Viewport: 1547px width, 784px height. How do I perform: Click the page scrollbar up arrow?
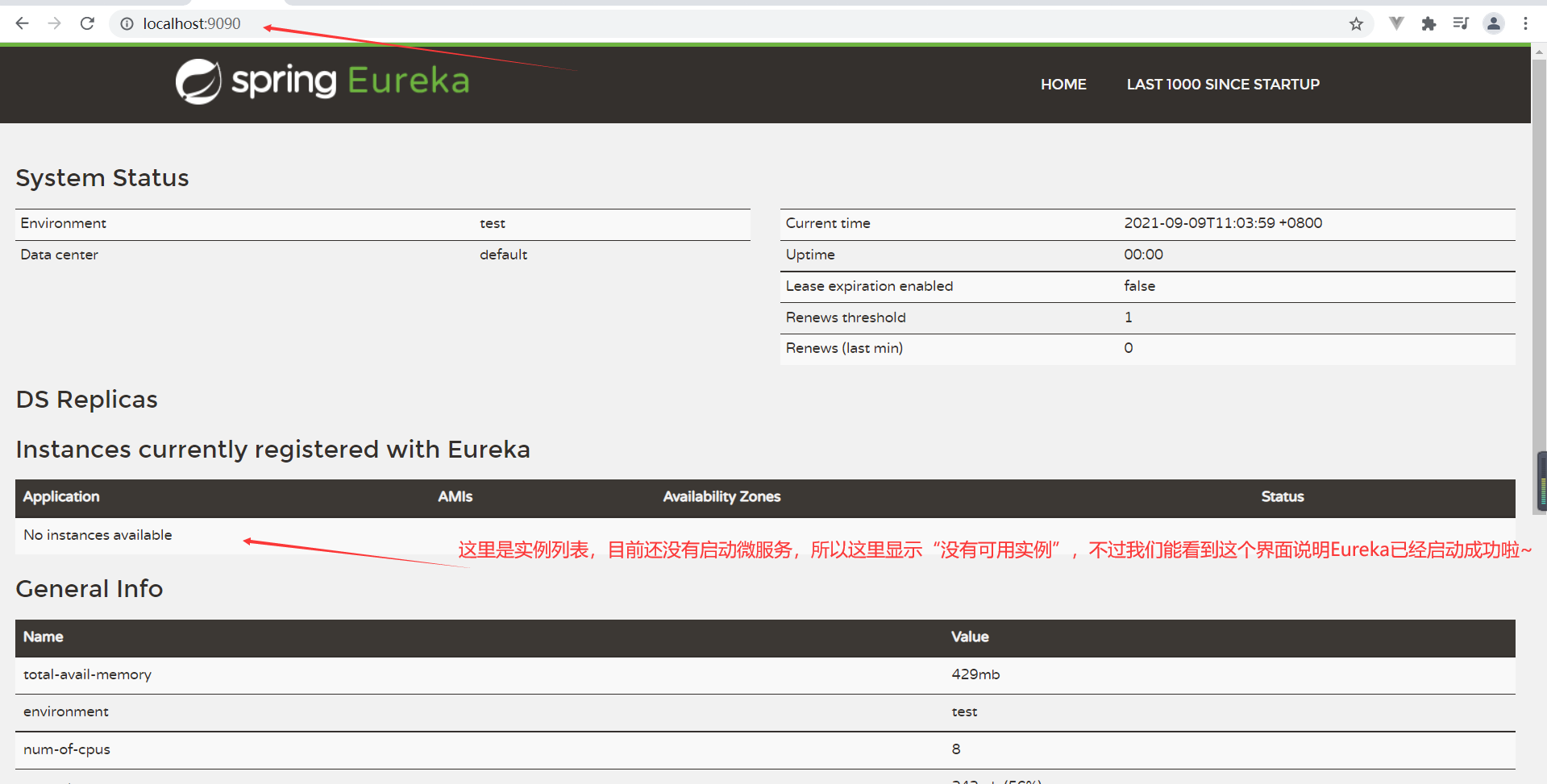pyautogui.click(x=1539, y=52)
